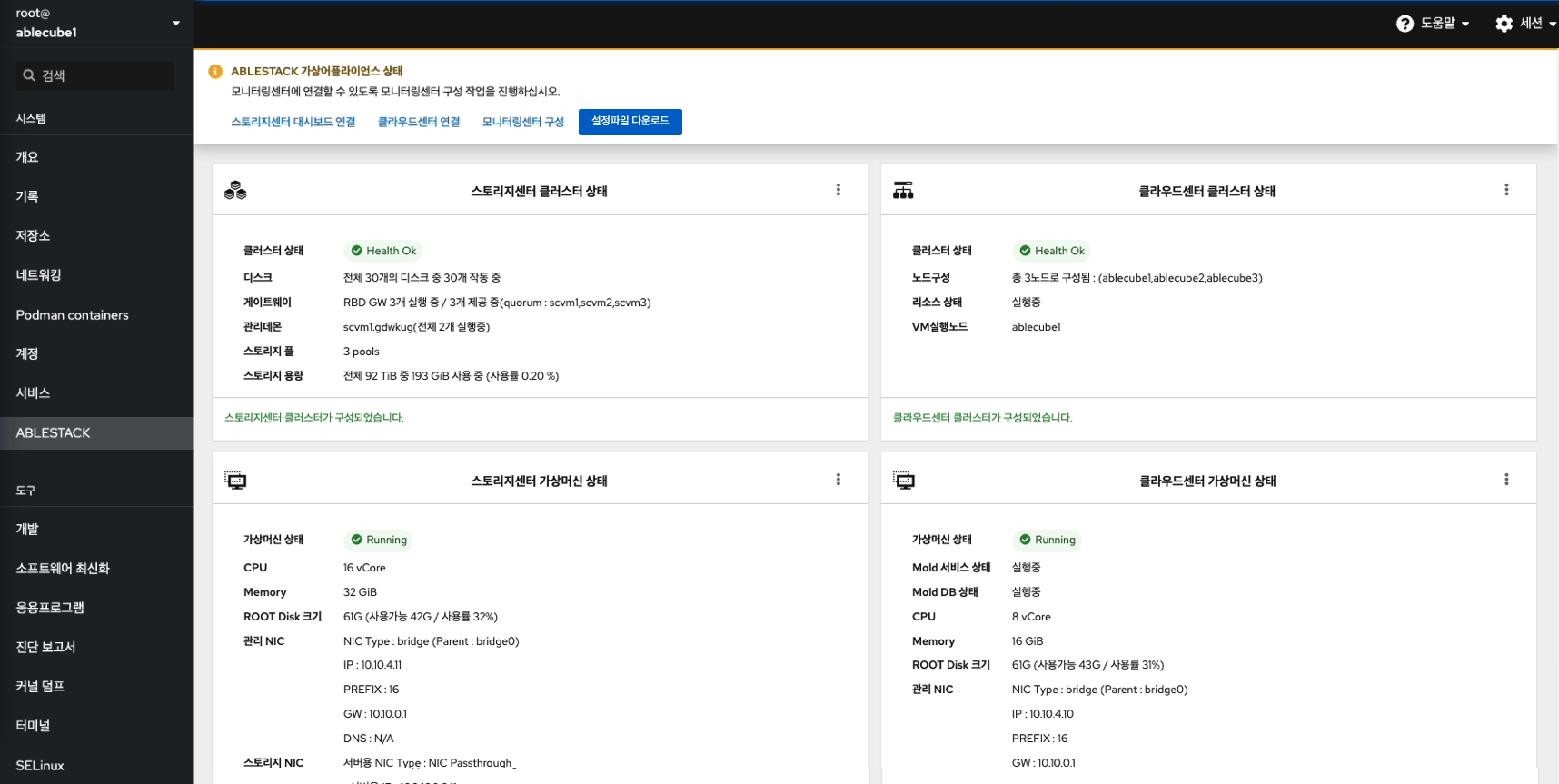Open the Podman containers sidebar page

(73, 315)
